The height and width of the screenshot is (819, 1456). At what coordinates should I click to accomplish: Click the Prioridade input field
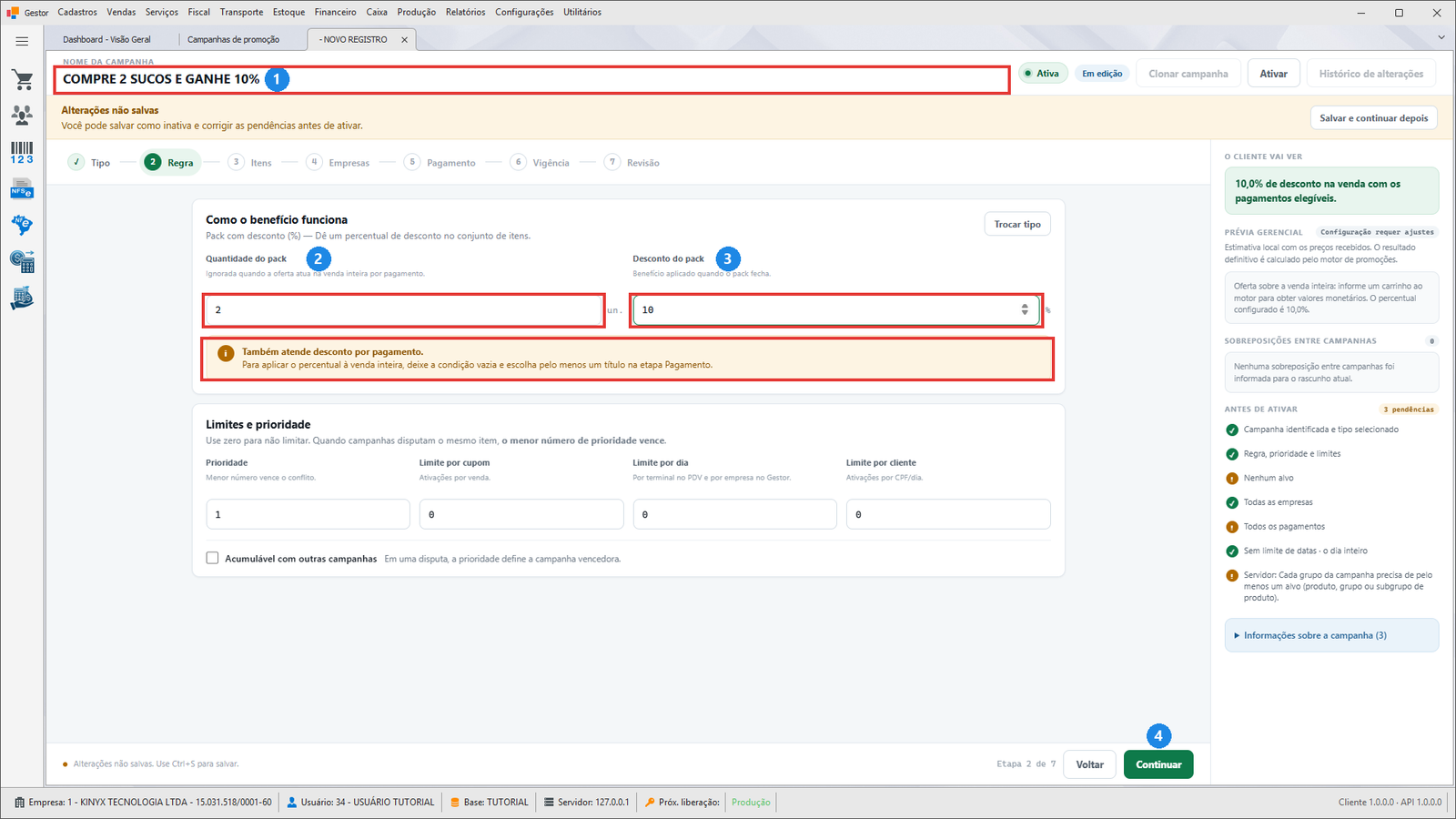tap(308, 514)
